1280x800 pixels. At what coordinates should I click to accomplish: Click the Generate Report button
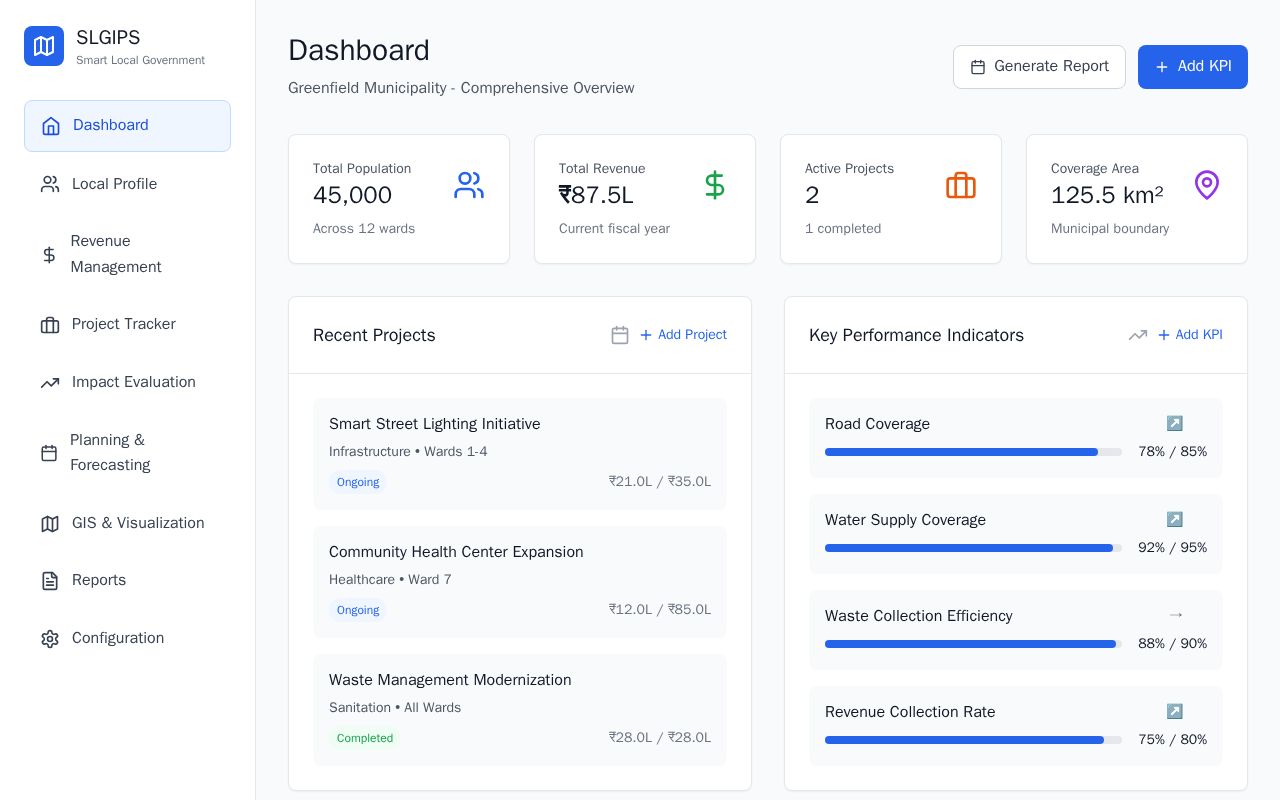(1039, 67)
